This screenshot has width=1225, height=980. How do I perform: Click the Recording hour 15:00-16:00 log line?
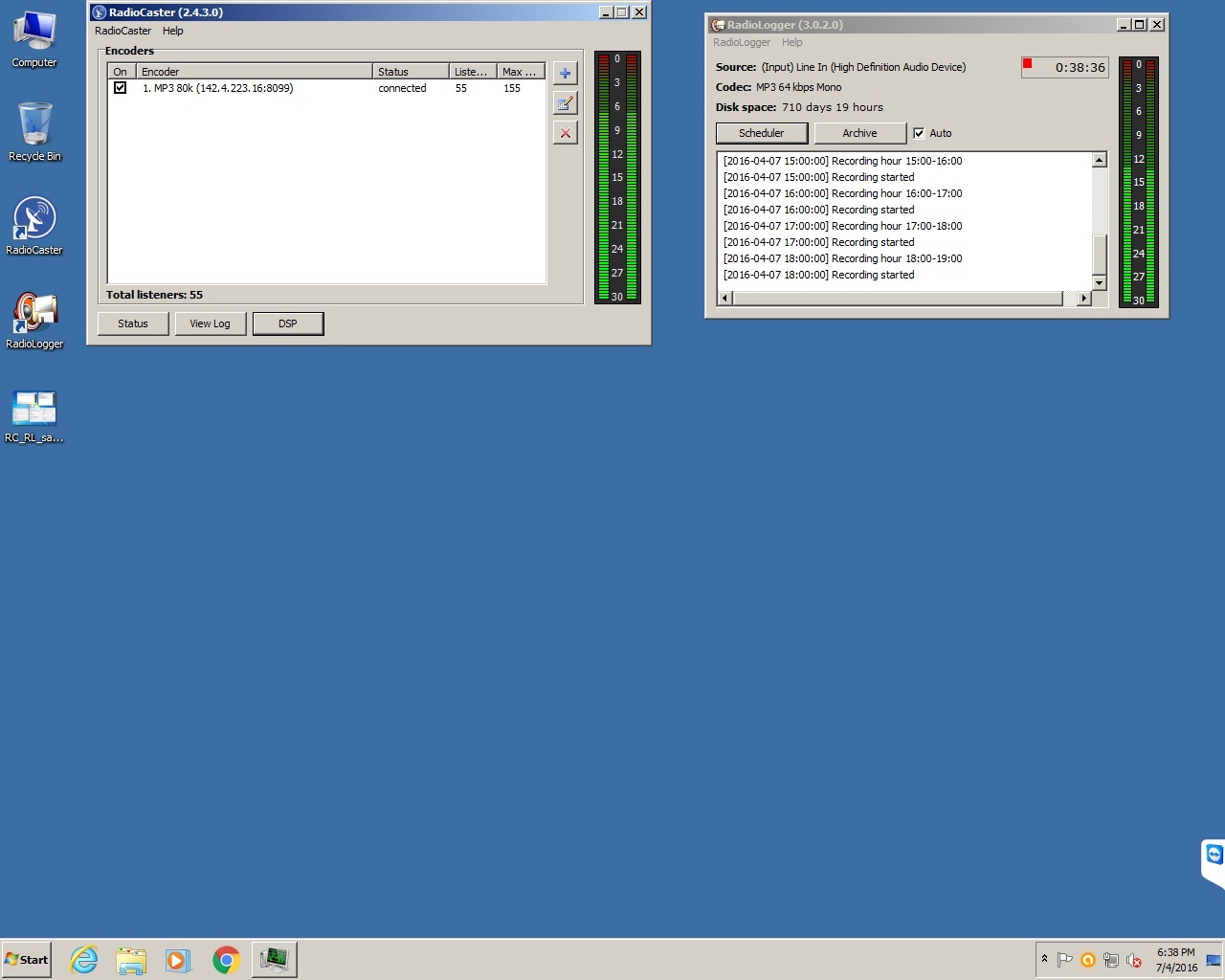842,161
